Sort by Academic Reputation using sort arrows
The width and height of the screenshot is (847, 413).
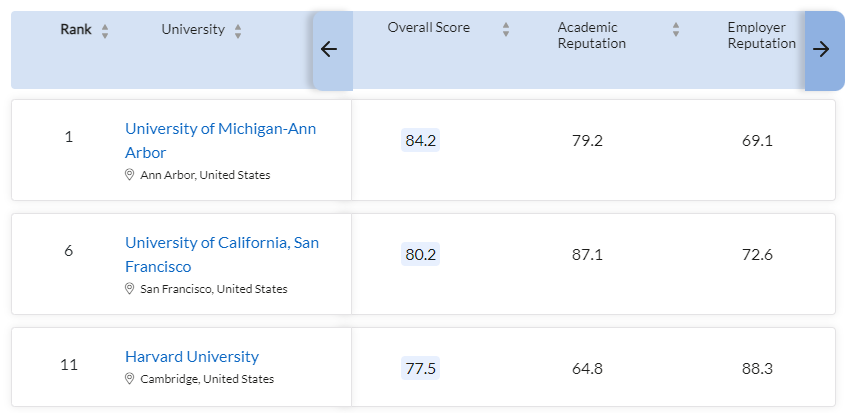pos(676,29)
